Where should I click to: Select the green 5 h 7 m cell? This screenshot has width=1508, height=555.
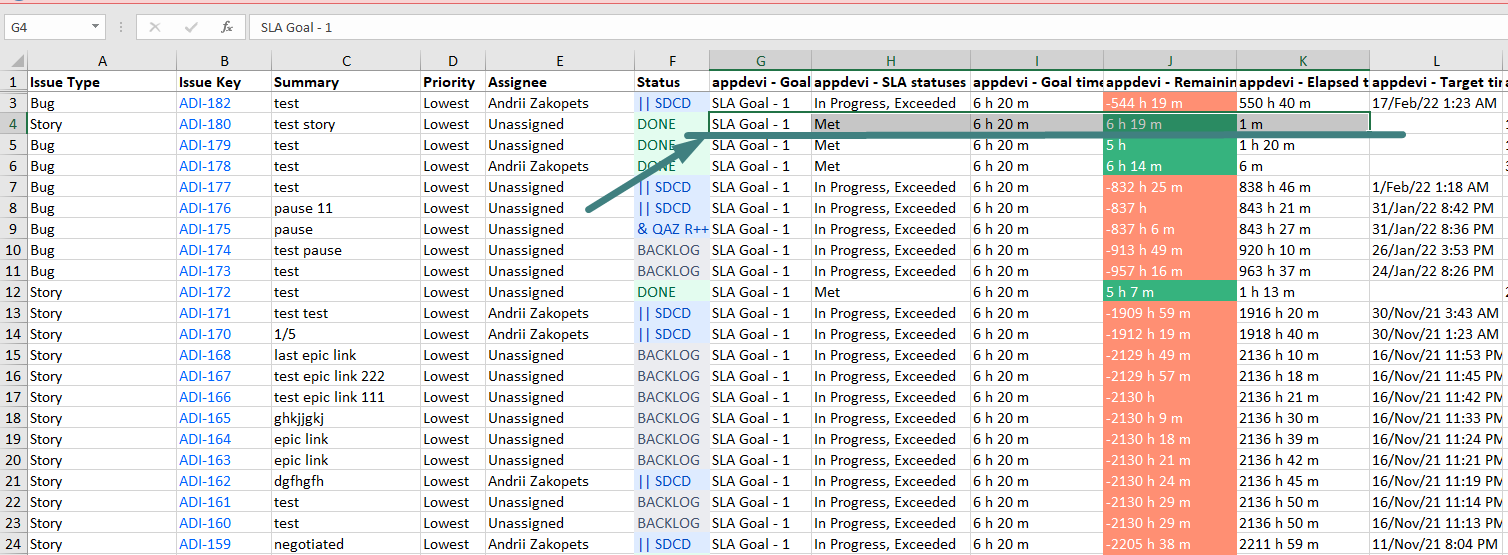pos(1169,292)
